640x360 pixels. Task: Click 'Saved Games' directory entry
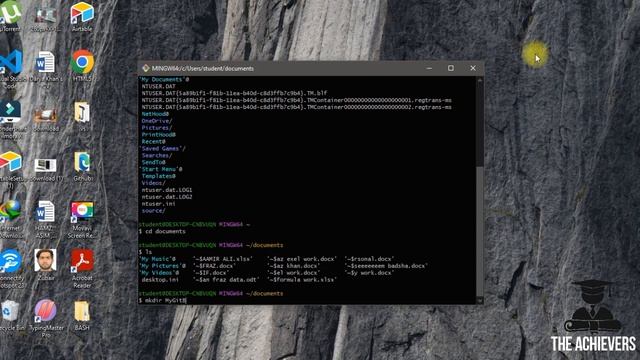[162, 149]
